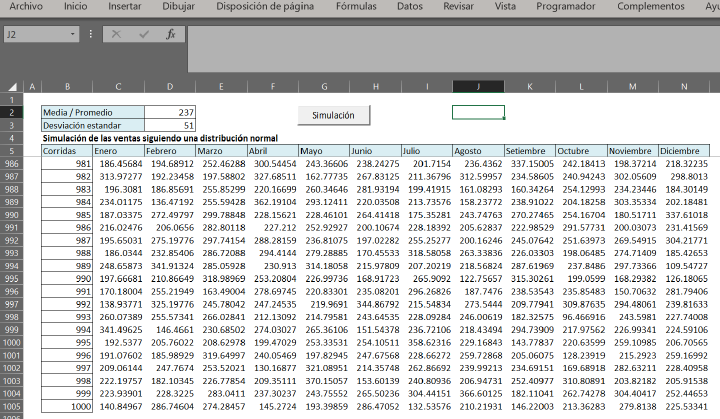The width and height of the screenshot is (720, 419).
Task: Open the Archivo menu
Action: tap(25, 6)
